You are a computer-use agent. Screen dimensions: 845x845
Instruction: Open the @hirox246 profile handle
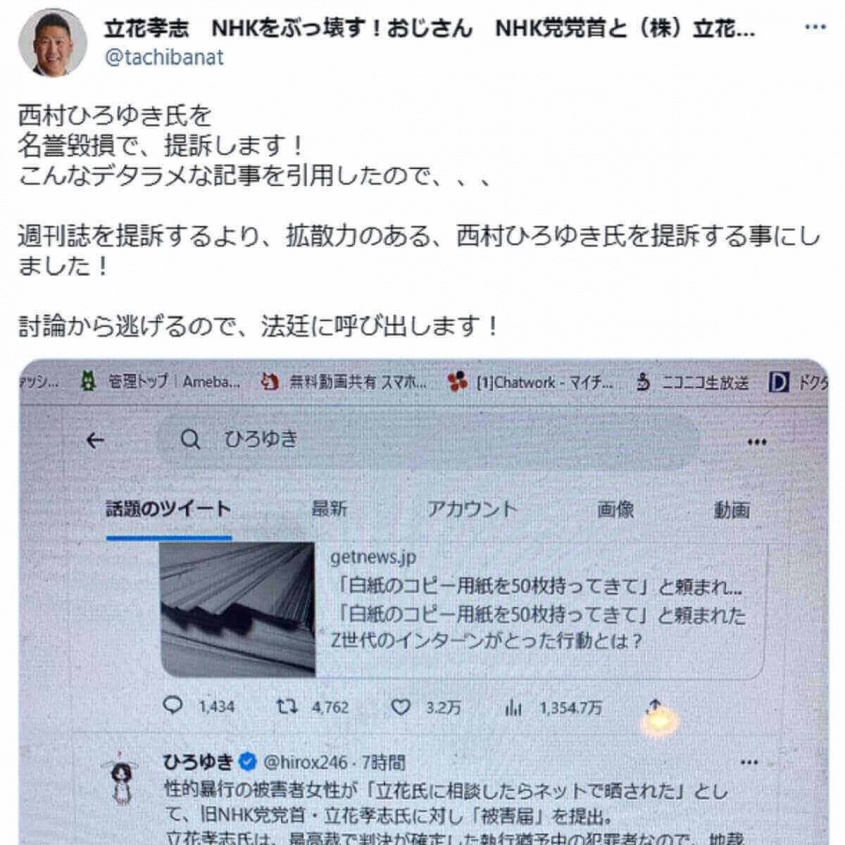point(305,763)
